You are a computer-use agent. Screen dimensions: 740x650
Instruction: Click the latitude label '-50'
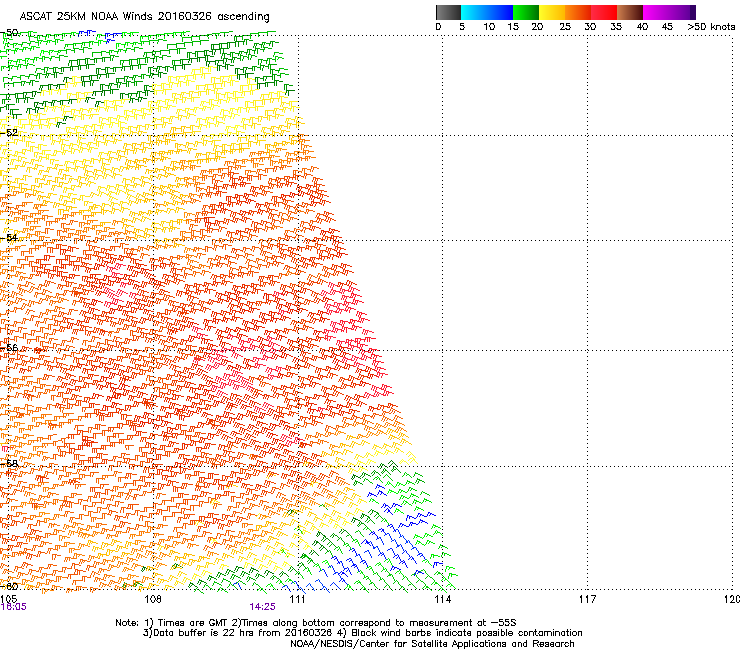coord(10,33)
